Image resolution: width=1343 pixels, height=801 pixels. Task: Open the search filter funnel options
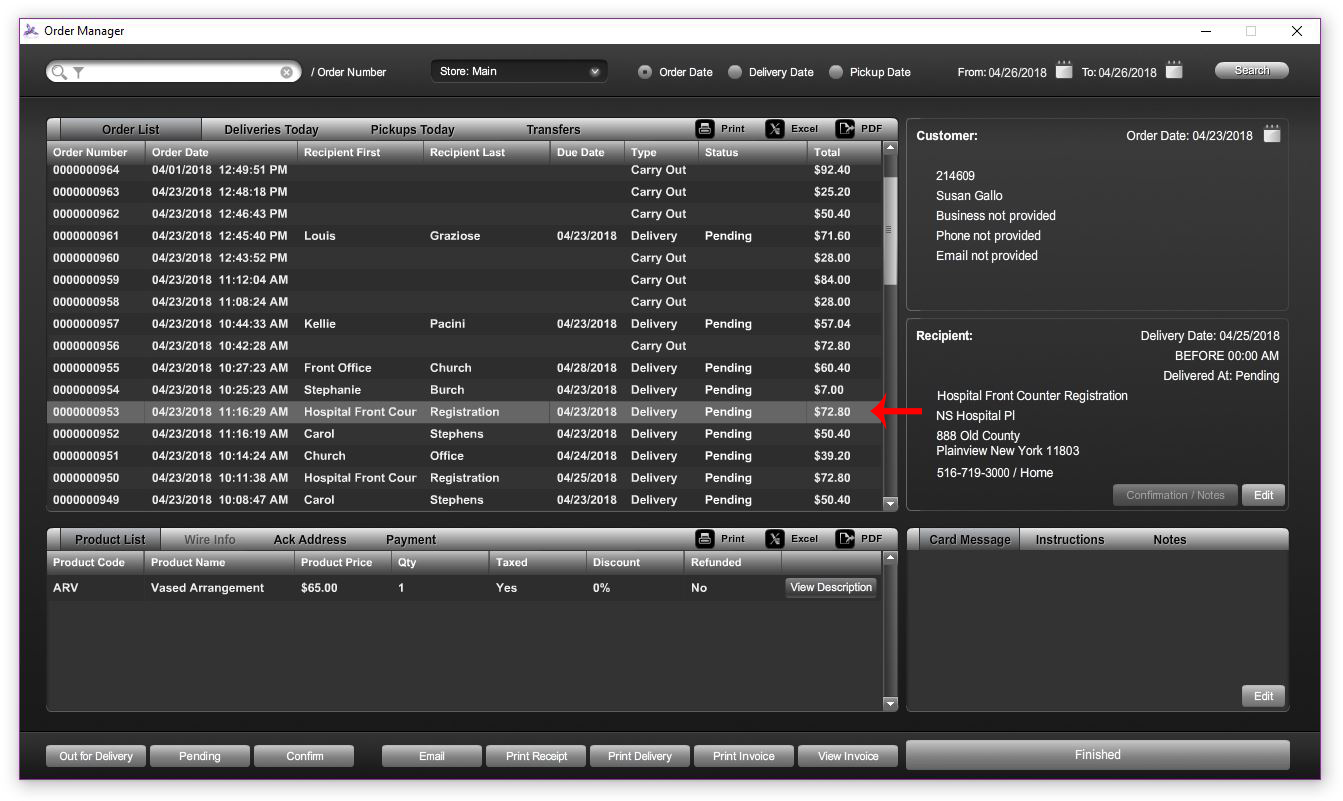(78, 72)
